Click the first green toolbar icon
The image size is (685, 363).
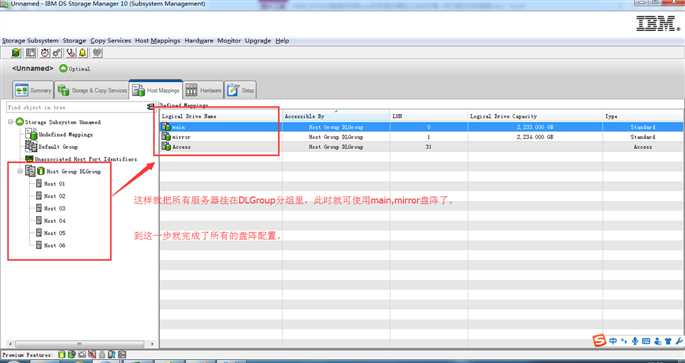16,53
